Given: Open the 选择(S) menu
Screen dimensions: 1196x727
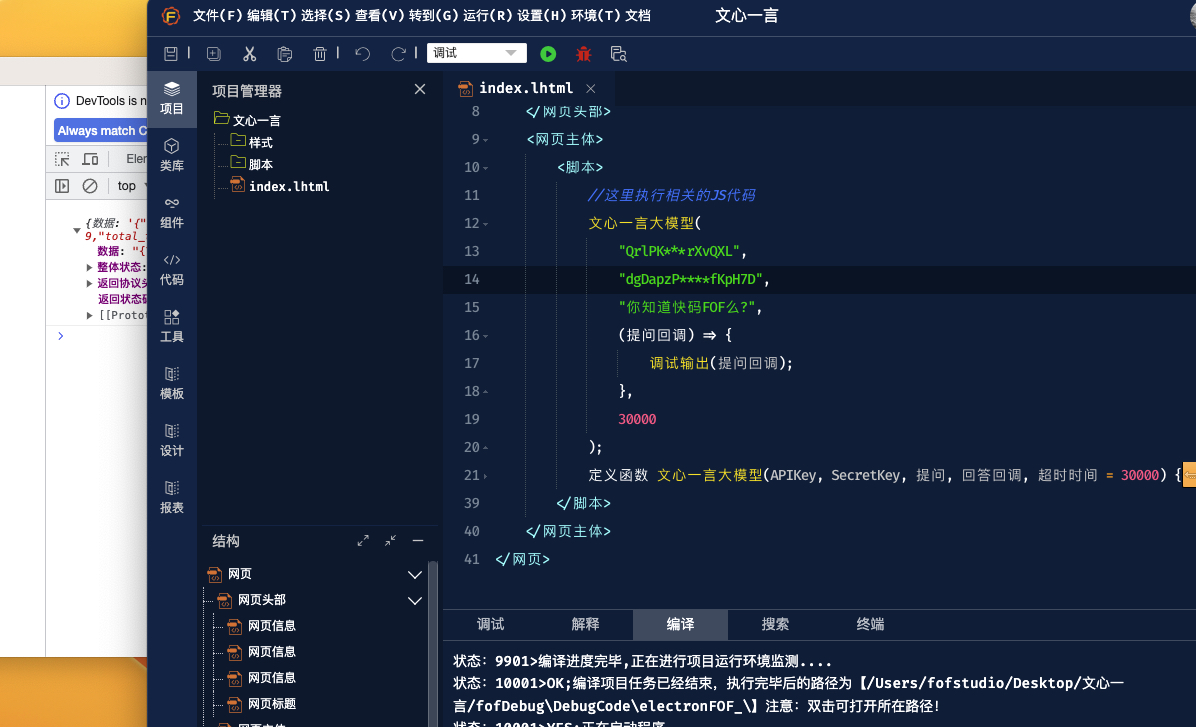Looking at the screenshot, I should click(326, 15).
